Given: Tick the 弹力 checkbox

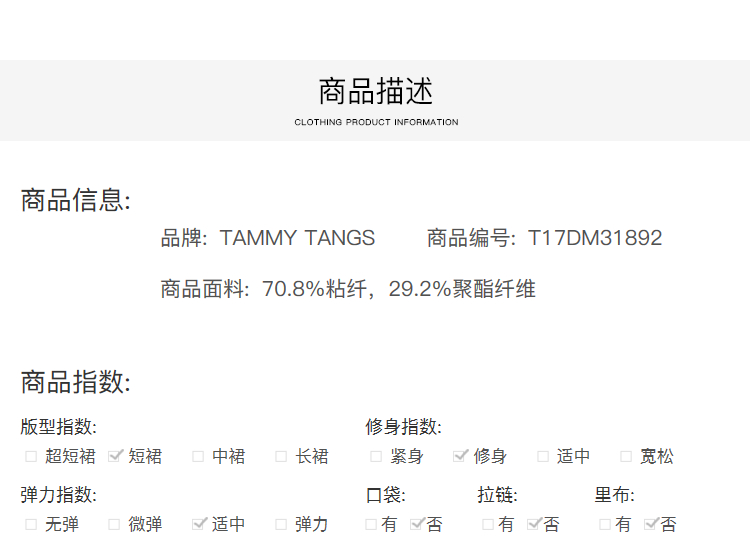Looking at the screenshot, I should click(281, 525).
